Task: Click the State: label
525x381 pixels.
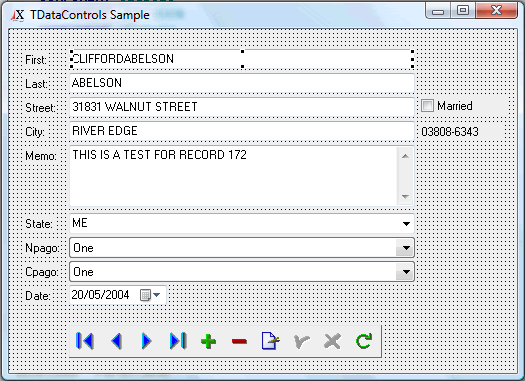Action: tap(39, 224)
